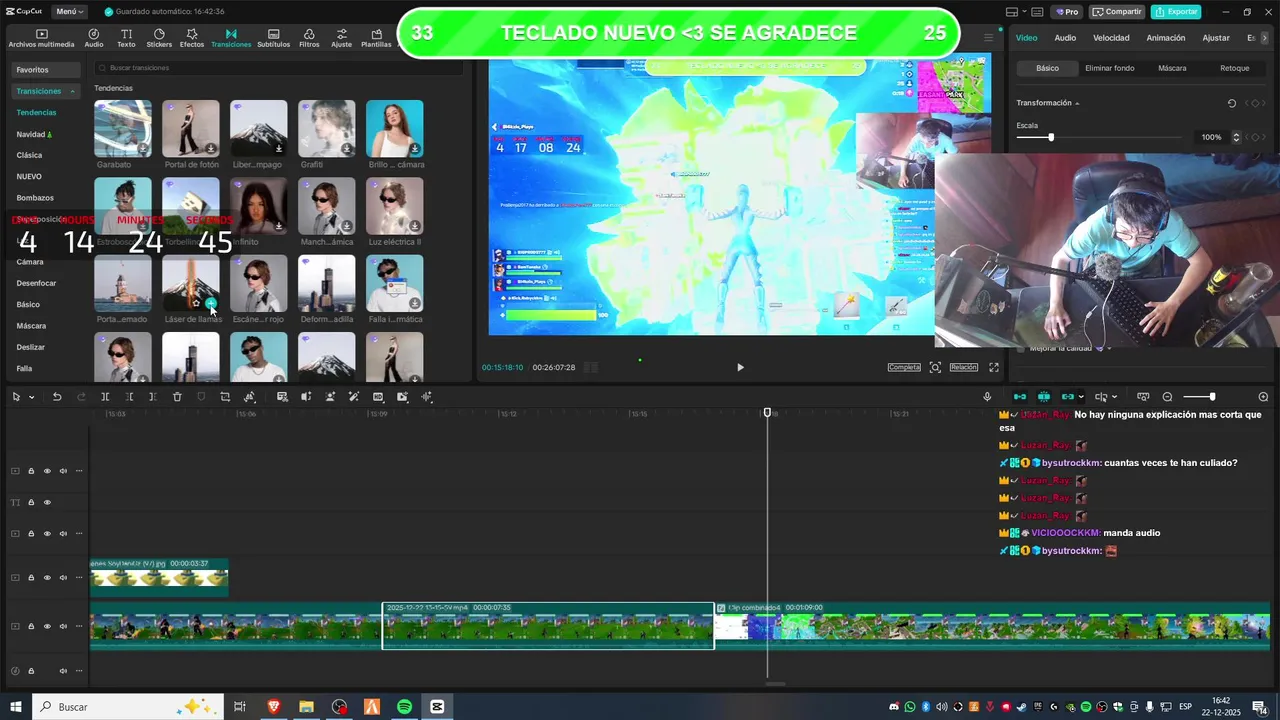Viewport: 1280px width, 720px height.
Task: Open the linkage dropdown arrow
Action: coord(1081,397)
